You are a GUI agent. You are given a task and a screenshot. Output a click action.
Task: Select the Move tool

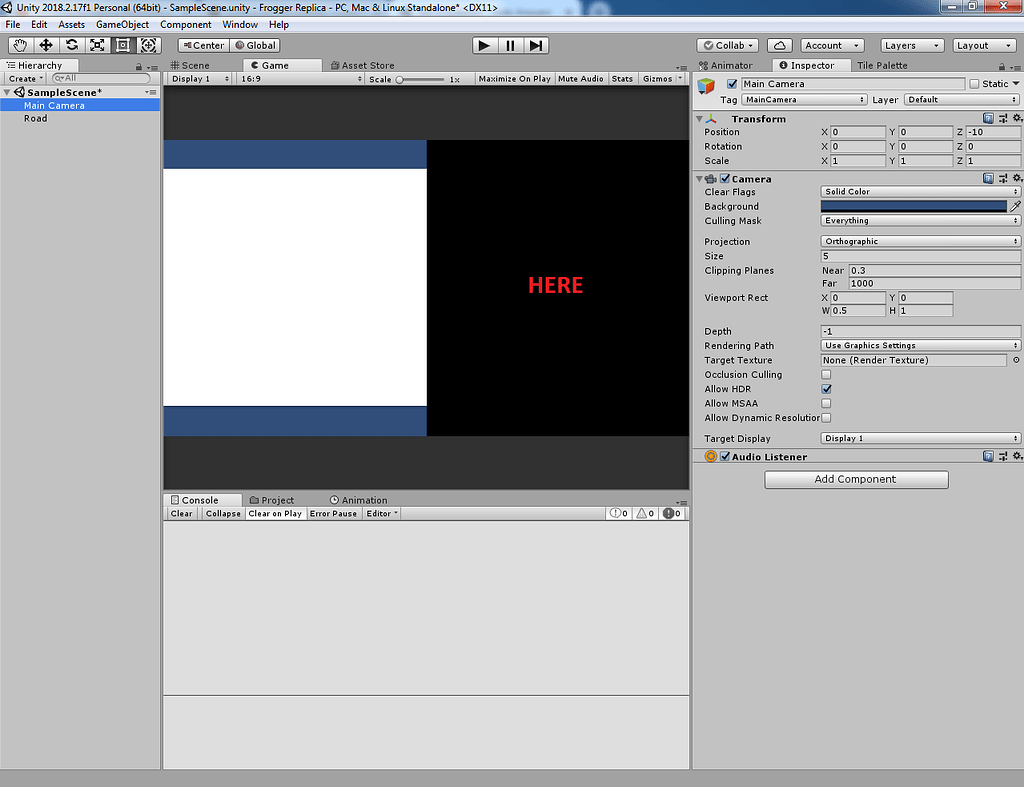point(44,45)
